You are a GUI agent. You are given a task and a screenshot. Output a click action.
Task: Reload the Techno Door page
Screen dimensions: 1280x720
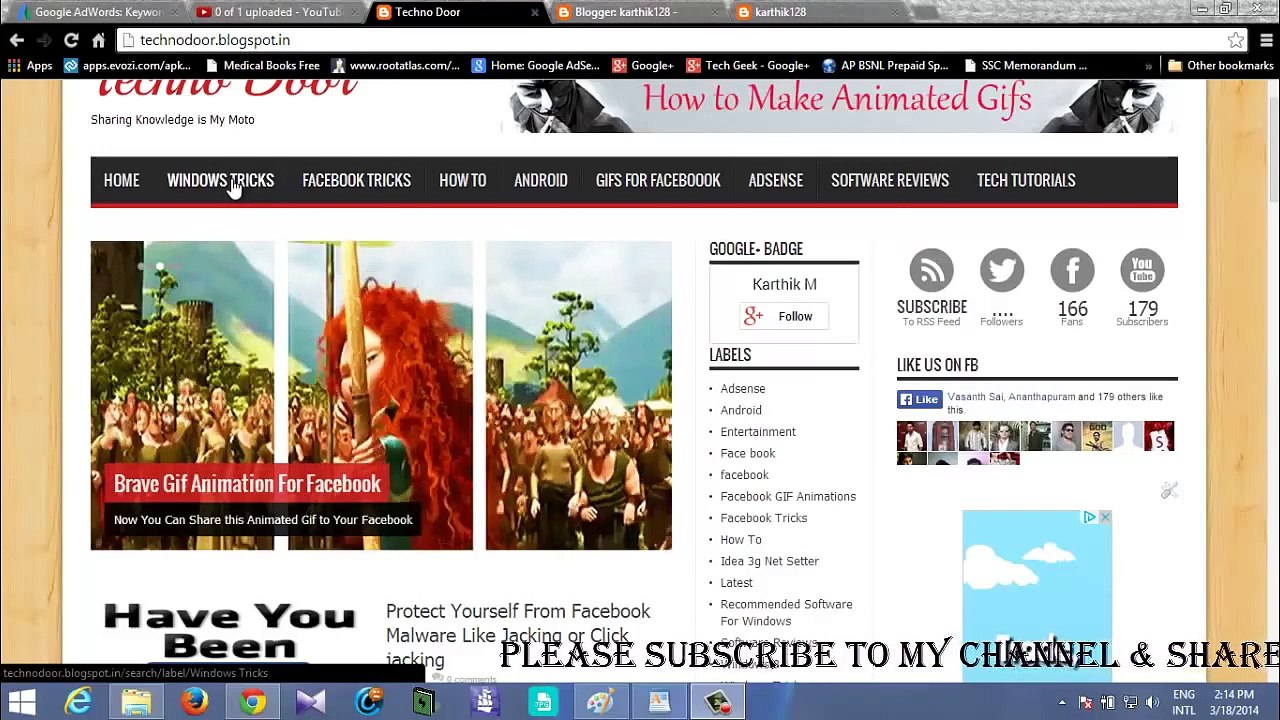71,40
